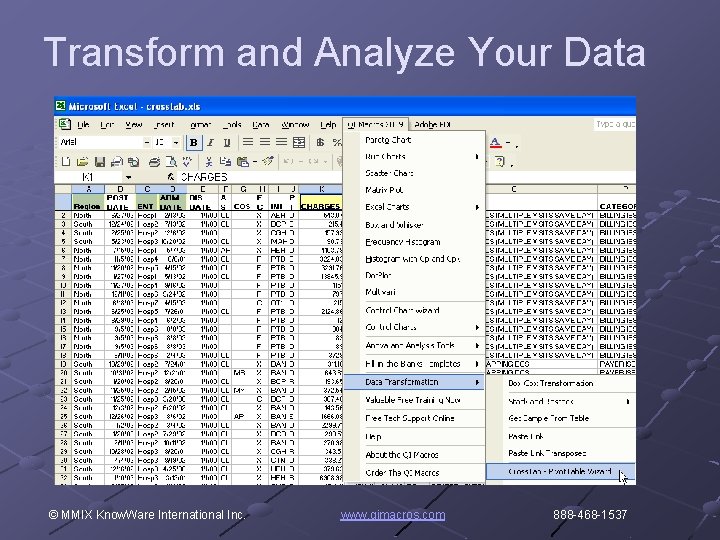This screenshot has width=720, height=540.
Task: Open the www.qimacros.com link
Action: 393,515
